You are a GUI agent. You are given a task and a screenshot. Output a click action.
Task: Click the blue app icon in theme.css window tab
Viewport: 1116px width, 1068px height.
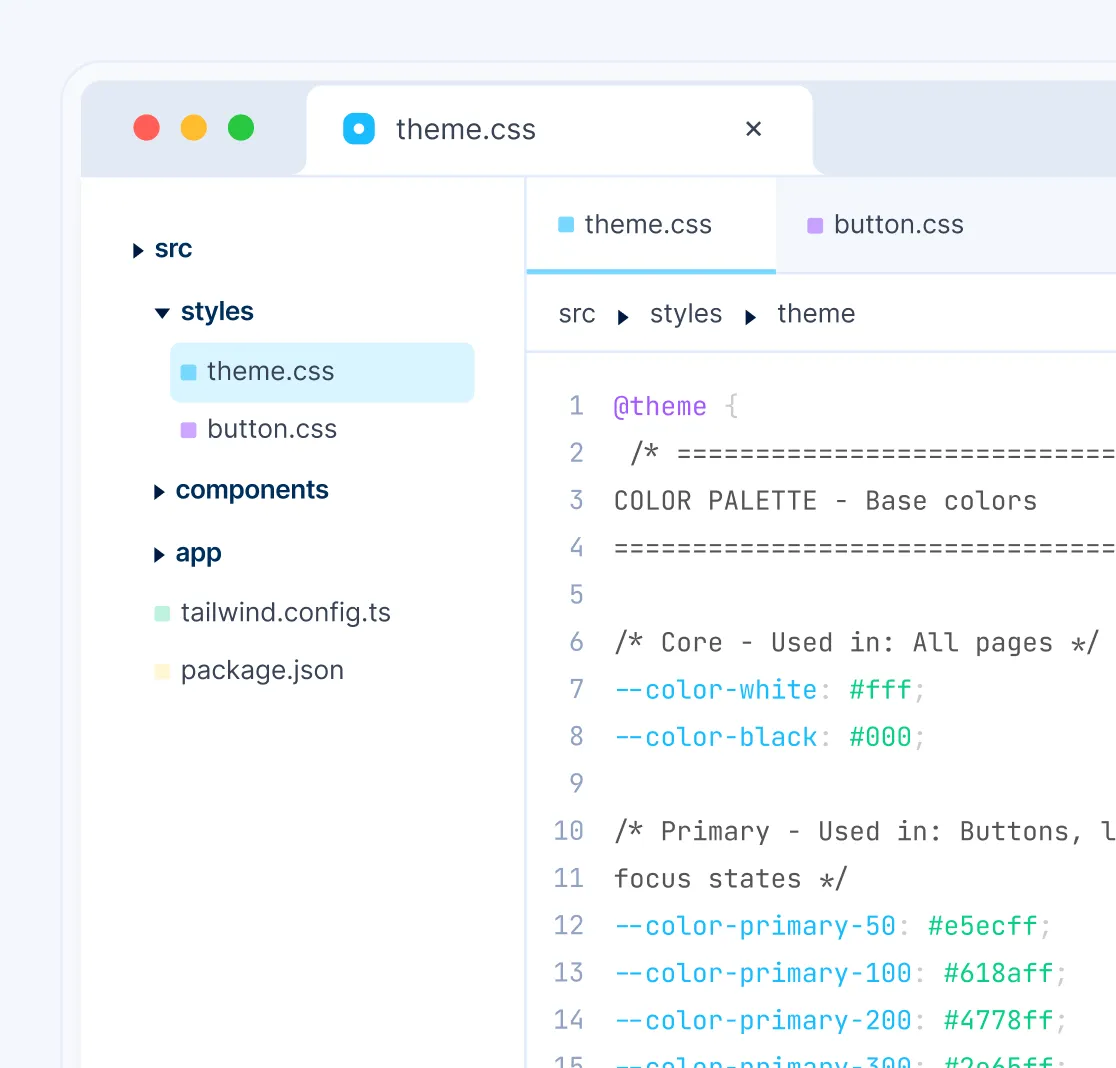tap(359, 129)
